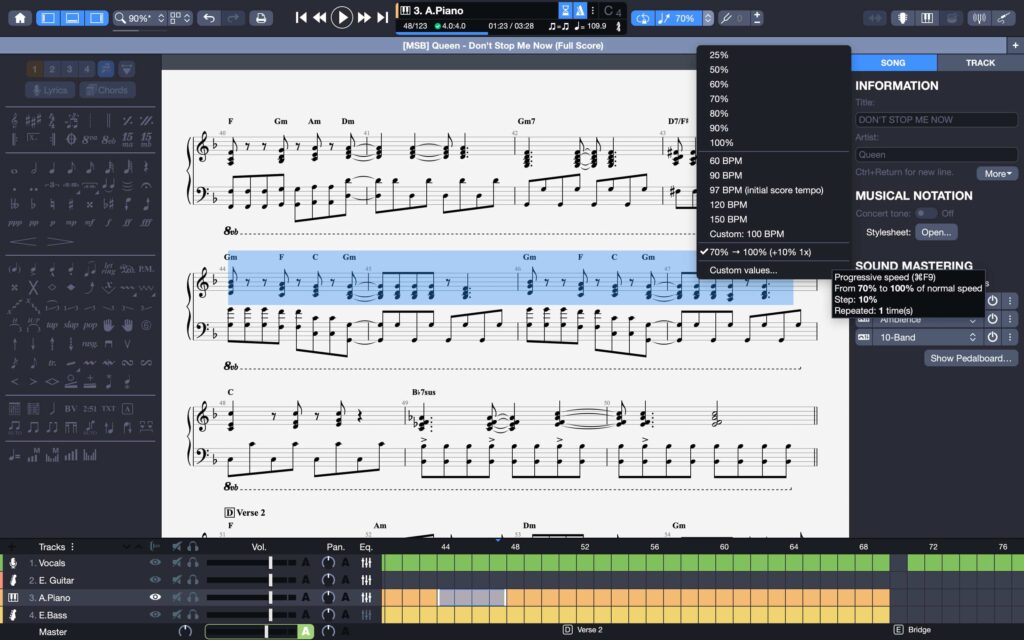Open the print dialog via printer icon
The height and width of the screenshot is (640, 1024).
[x=260, y=17]
